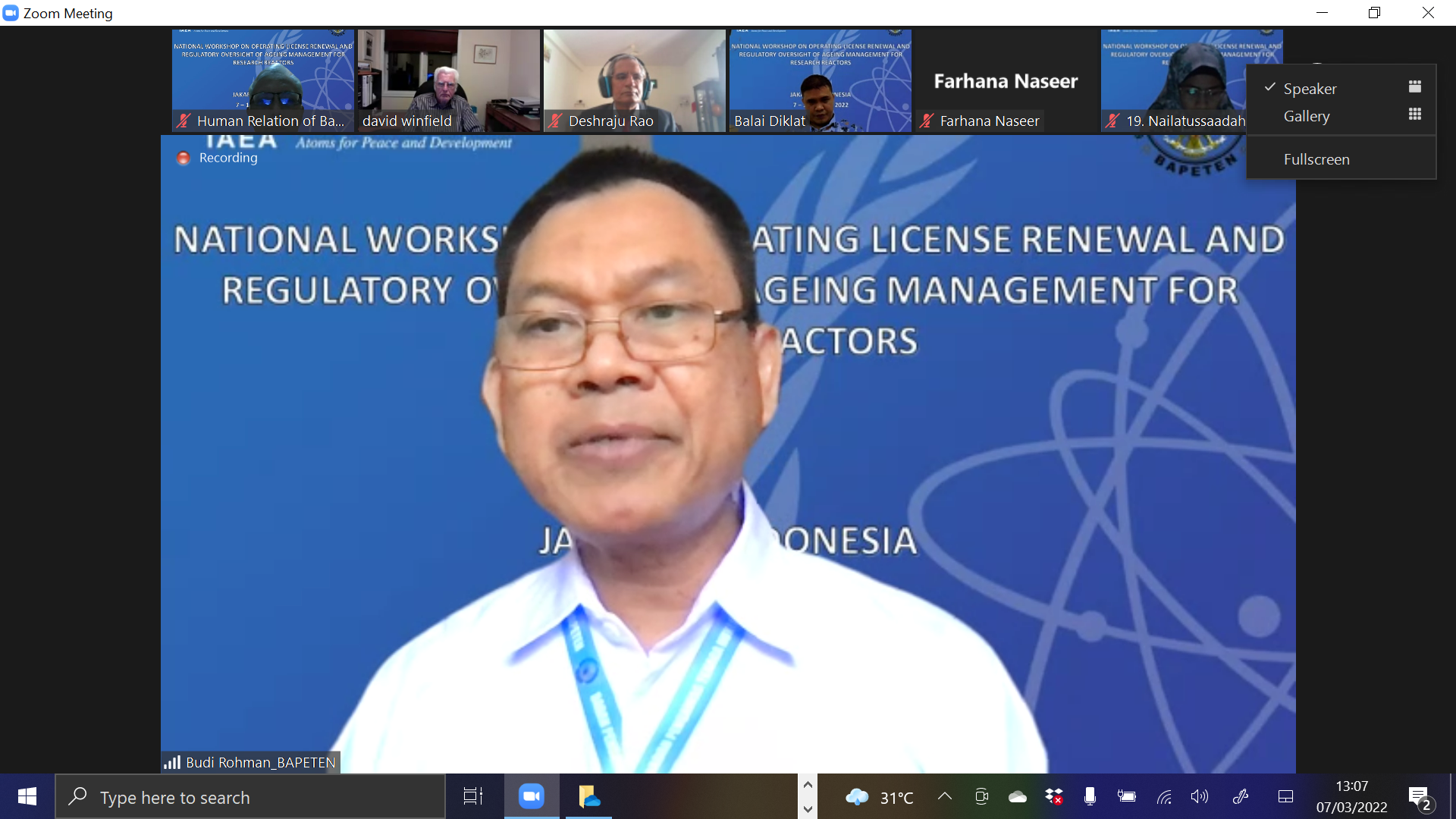The width and height of the screenshot is (1456, 819).
Task: Click the Zoom icon in the taskbar
Action: click(x=532, y=796)
